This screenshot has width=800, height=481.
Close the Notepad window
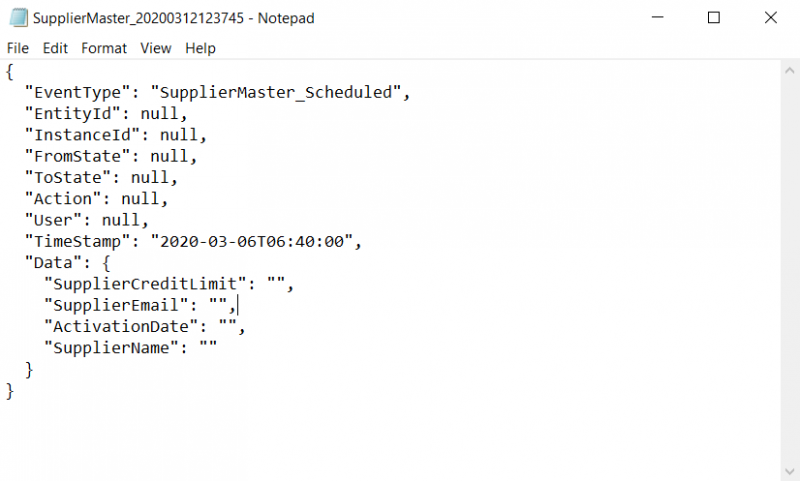(770, 17)
